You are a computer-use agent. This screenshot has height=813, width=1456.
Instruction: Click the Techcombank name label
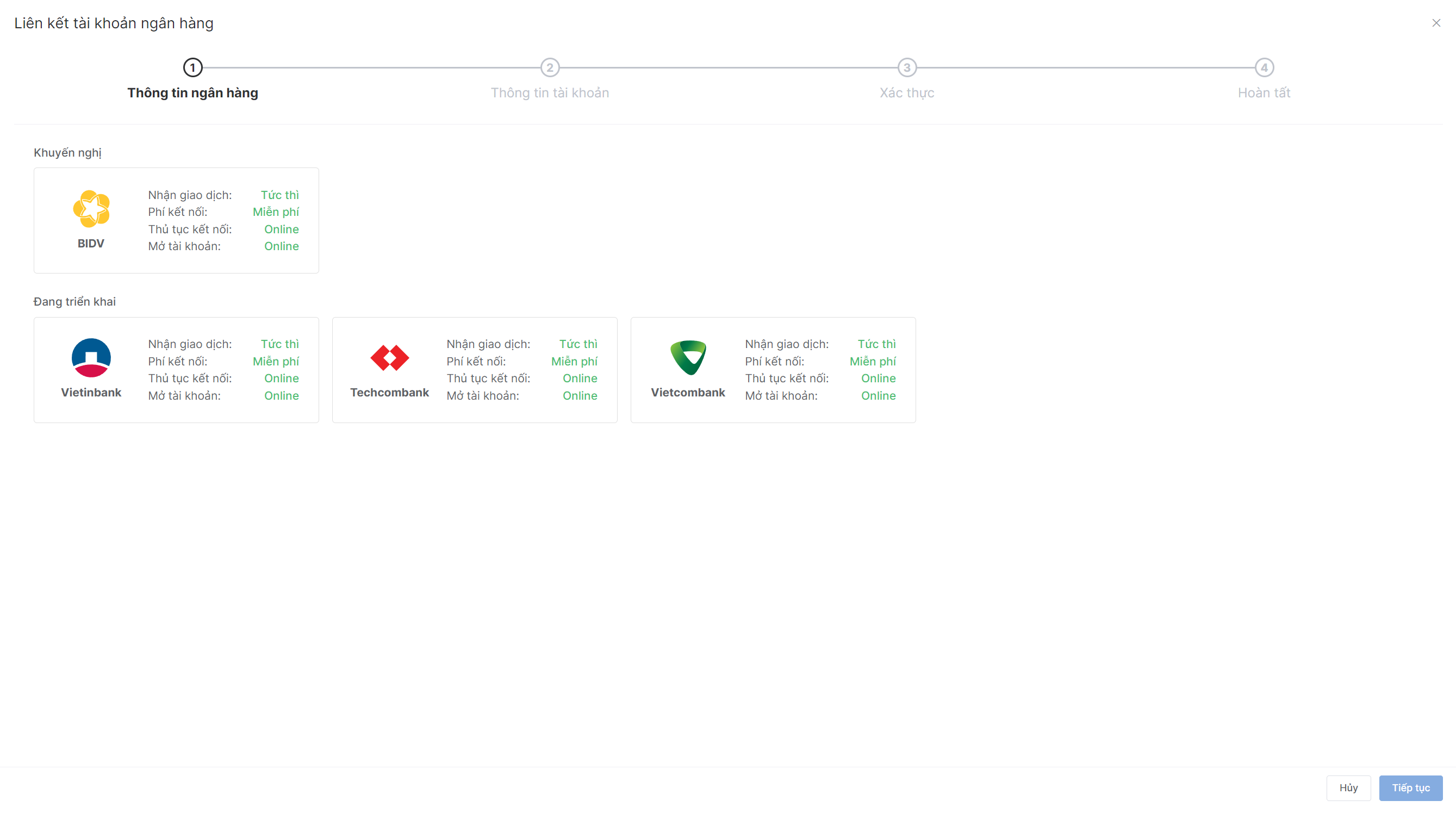pos(389,393)
